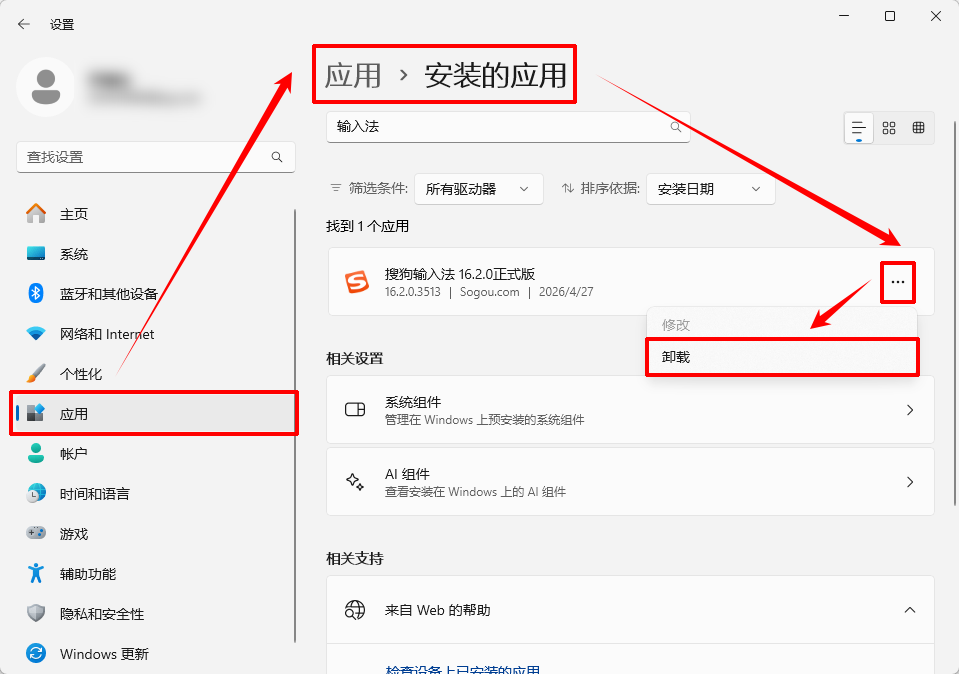Click the Windows 更新 sync icon
959x674 pixels.
click(36, 653)
